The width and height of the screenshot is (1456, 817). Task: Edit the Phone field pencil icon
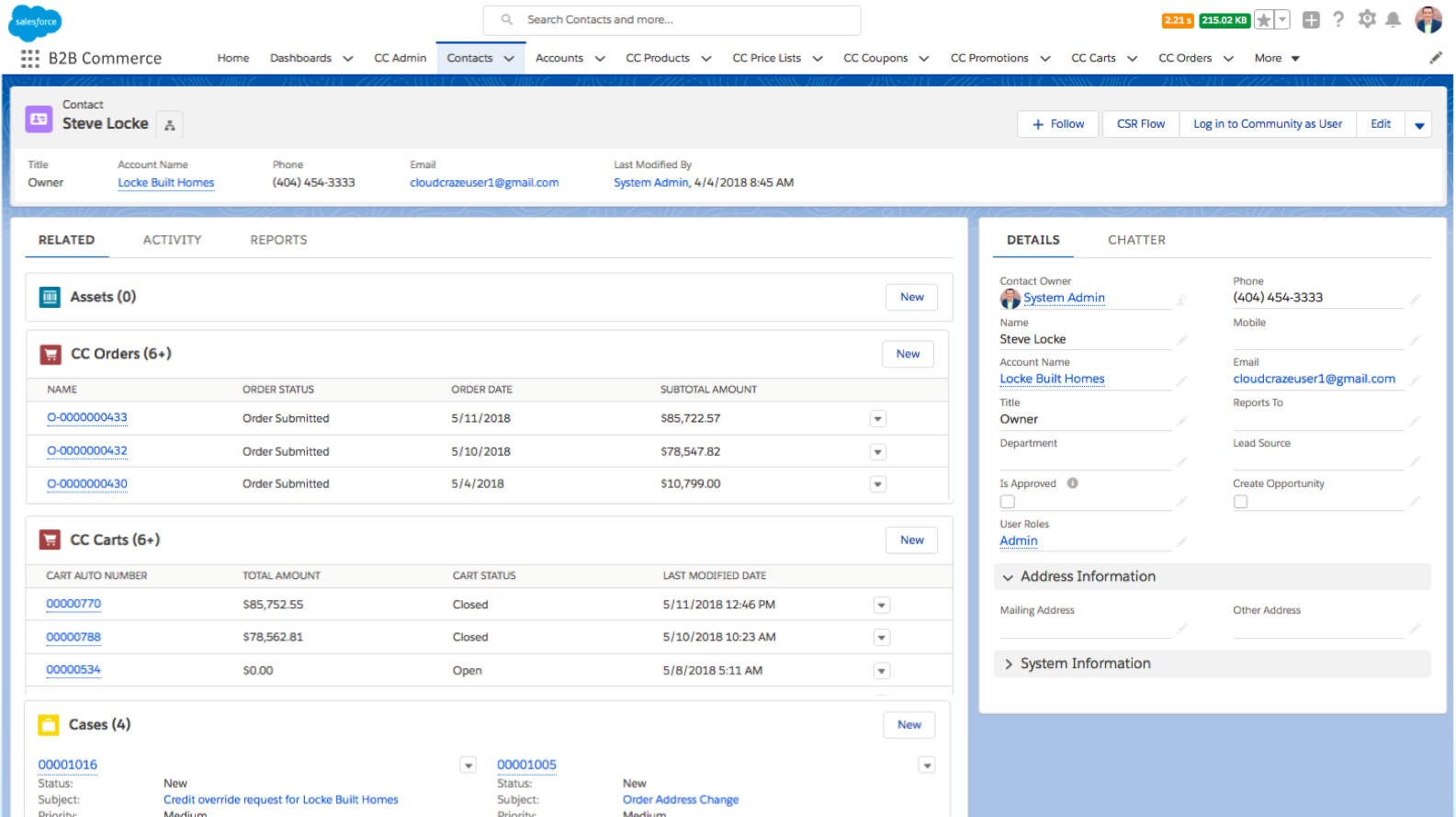(x=1415, y=299)
